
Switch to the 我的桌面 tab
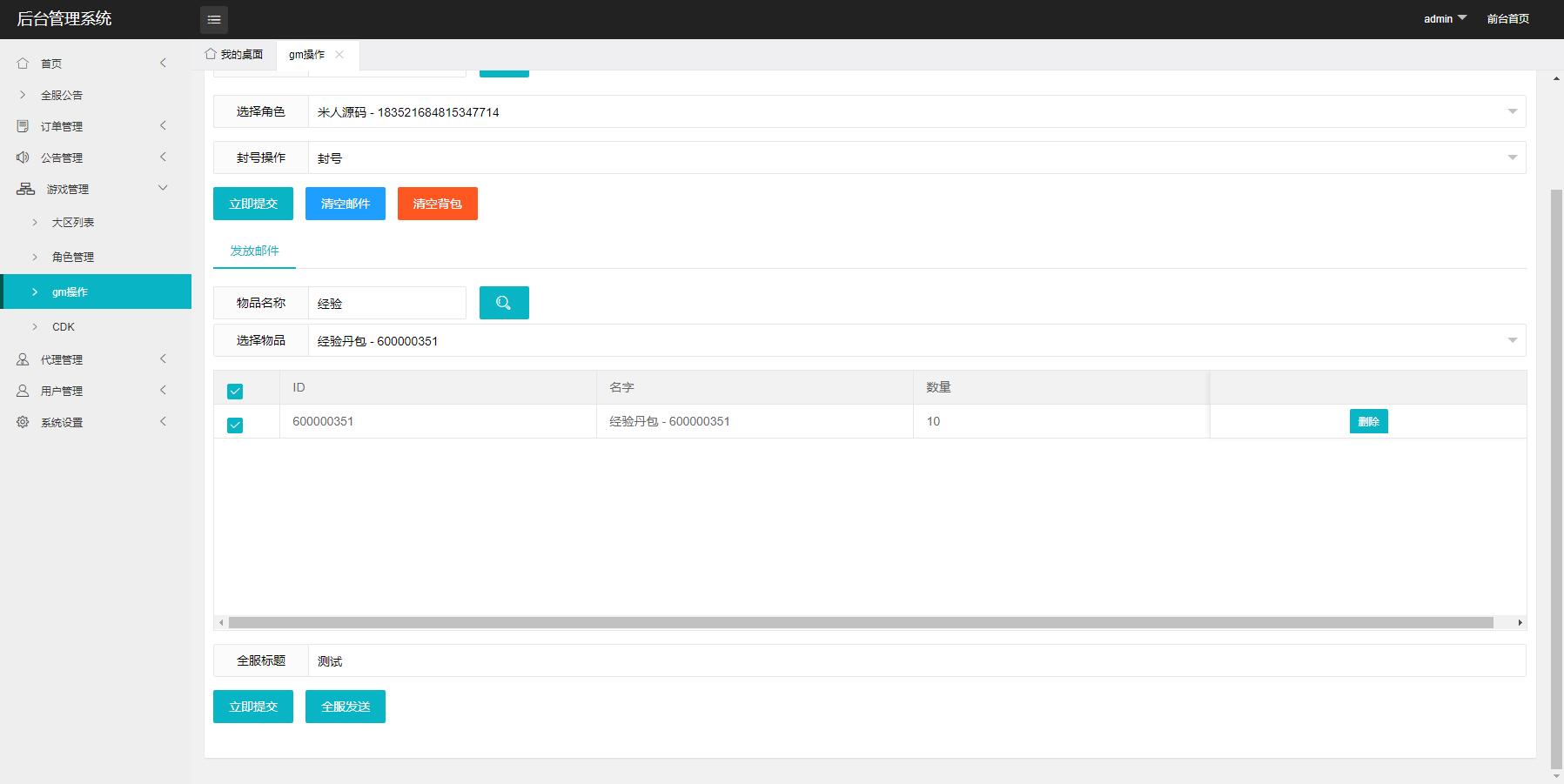[x=234, y=54]
